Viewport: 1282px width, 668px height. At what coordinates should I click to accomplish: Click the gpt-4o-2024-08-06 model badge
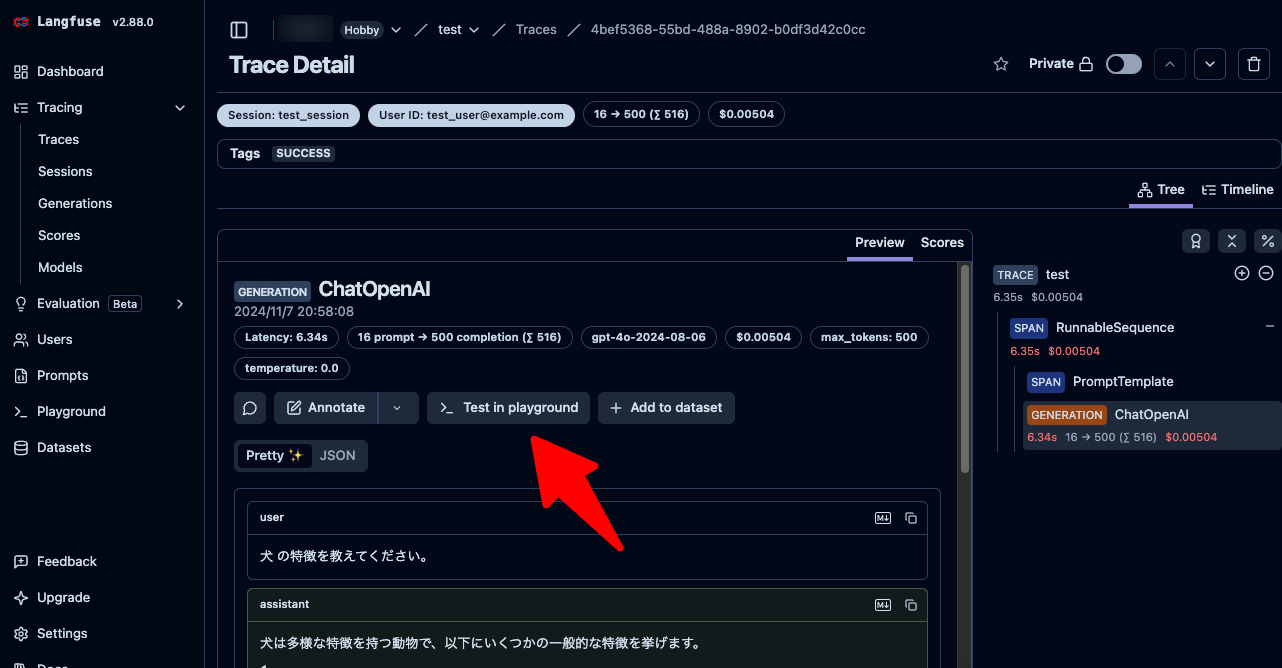pos(648,338)
